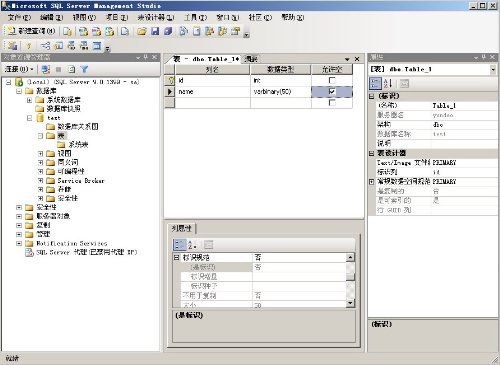Open the Table Designer menu (表设计器)
This screenshot has width=500, height=365.
pos(156,17)
